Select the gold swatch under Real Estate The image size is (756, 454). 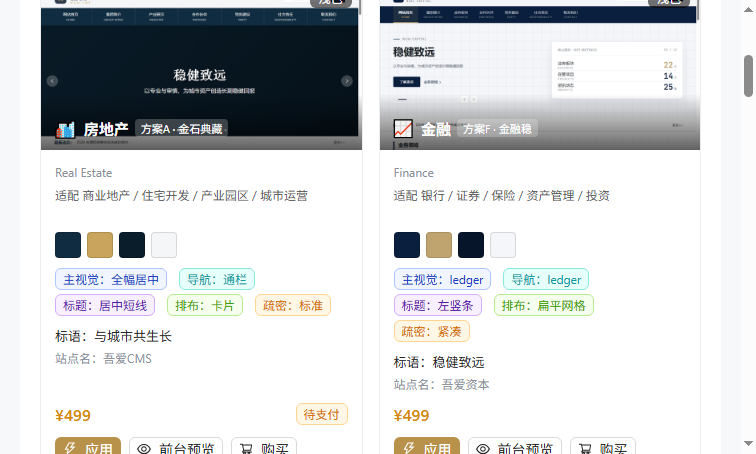coord(100,245)
